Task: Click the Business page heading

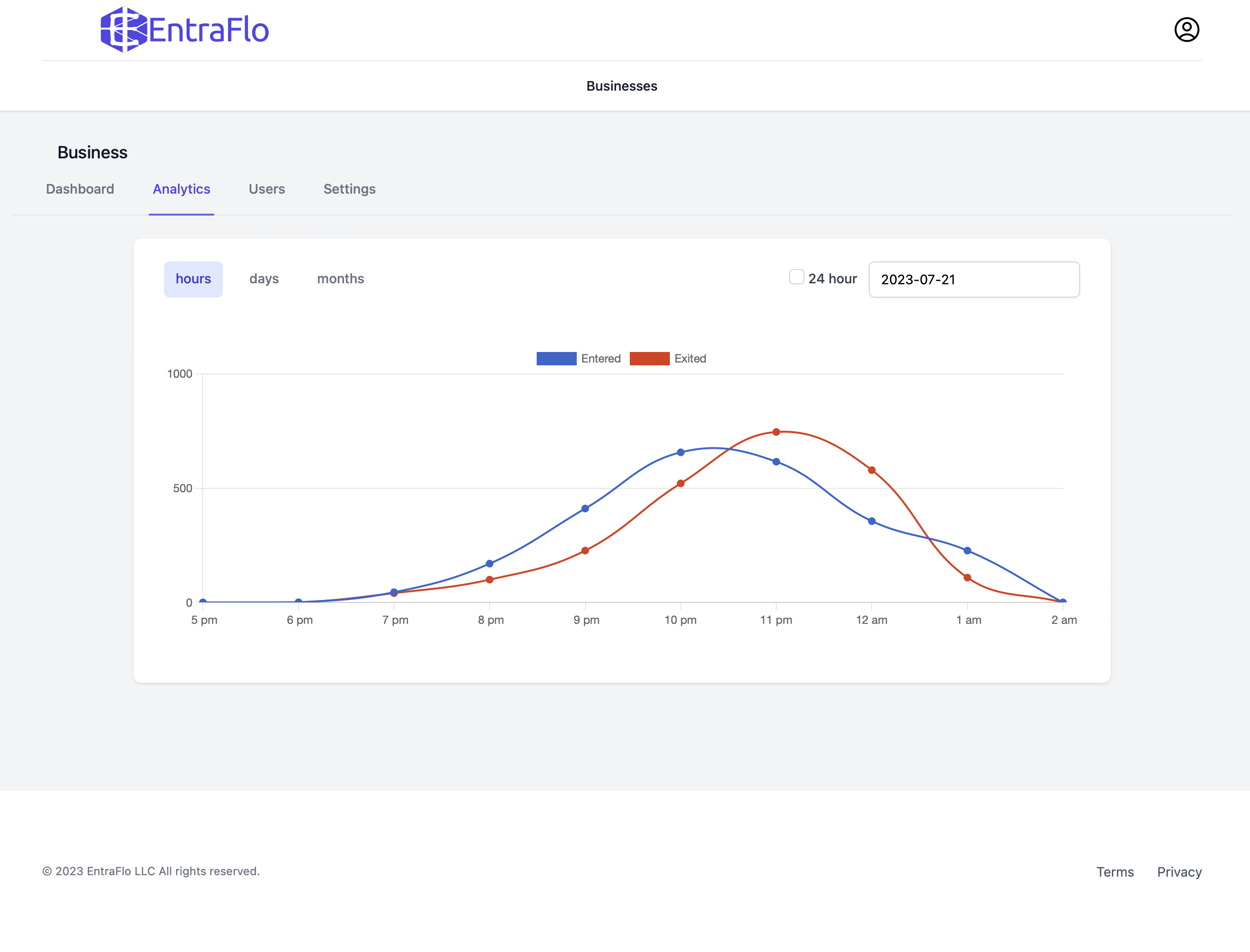Action: pos(93,153)
